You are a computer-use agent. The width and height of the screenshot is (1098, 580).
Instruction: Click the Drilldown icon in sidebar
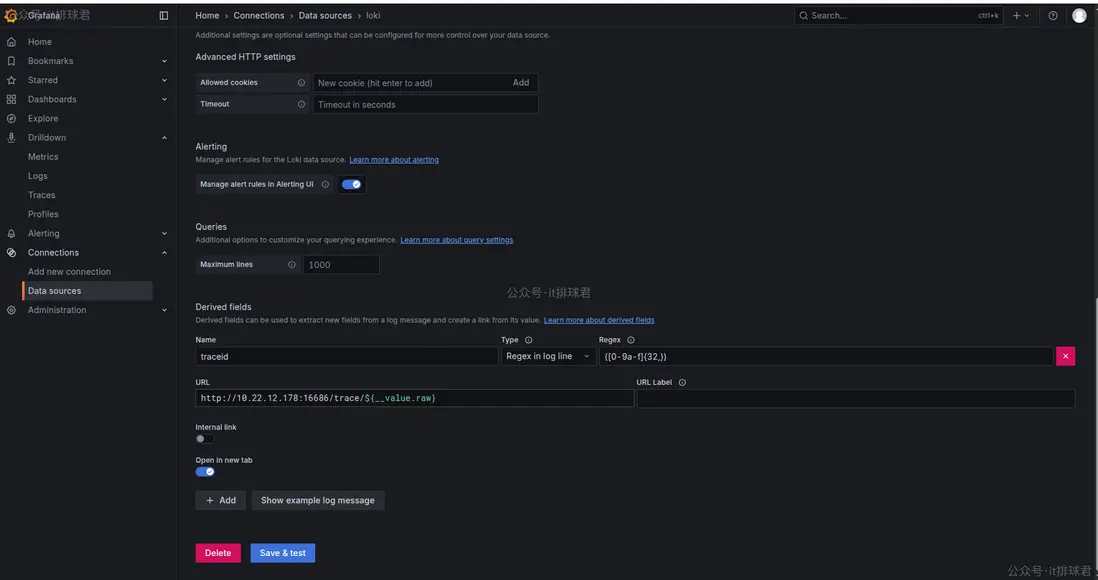(x=11, y=138)
